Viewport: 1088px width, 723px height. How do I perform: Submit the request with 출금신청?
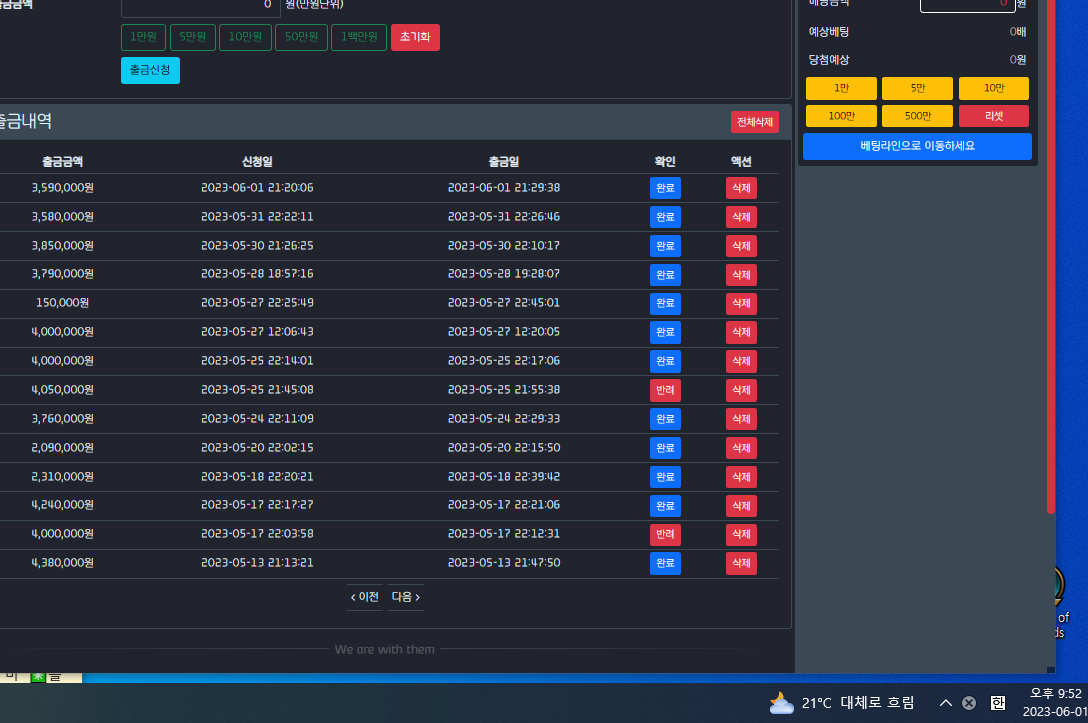[x=151, y=71]
